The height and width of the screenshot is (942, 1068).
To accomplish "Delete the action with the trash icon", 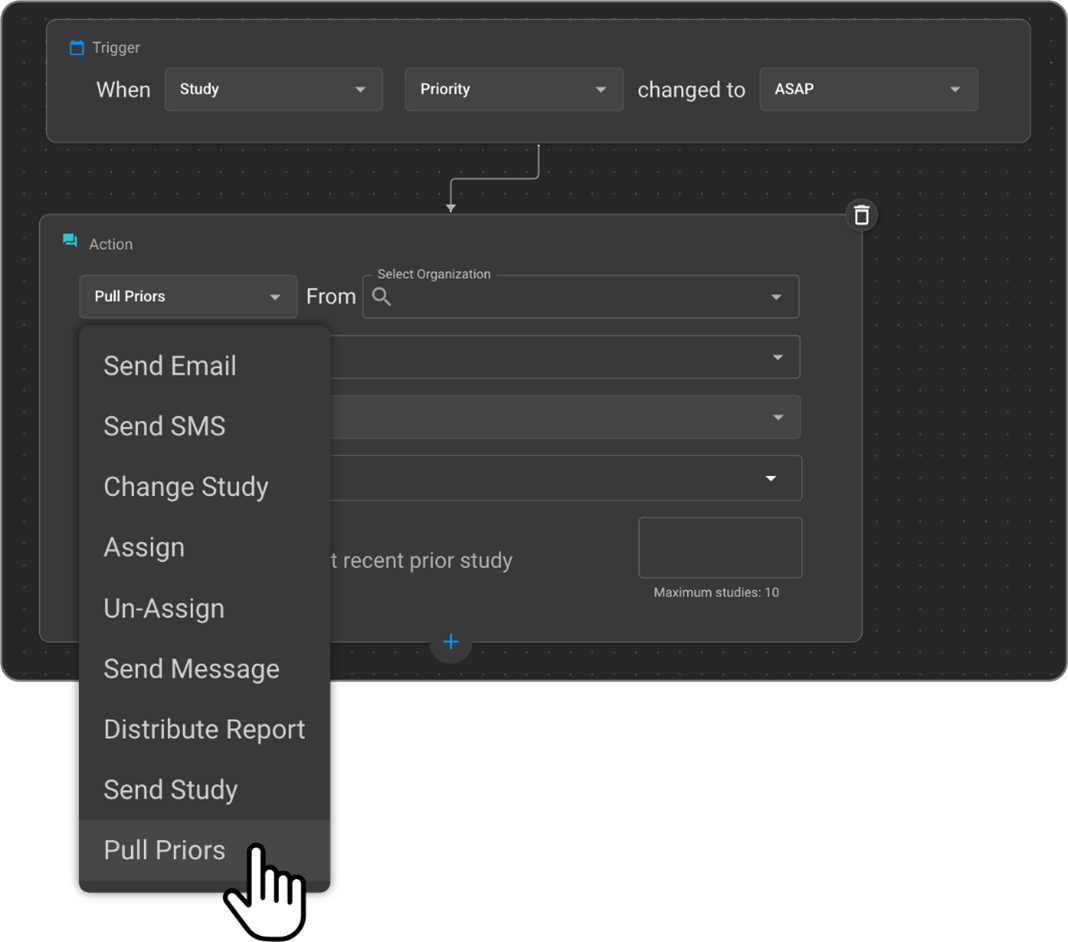I will point(861,215).
